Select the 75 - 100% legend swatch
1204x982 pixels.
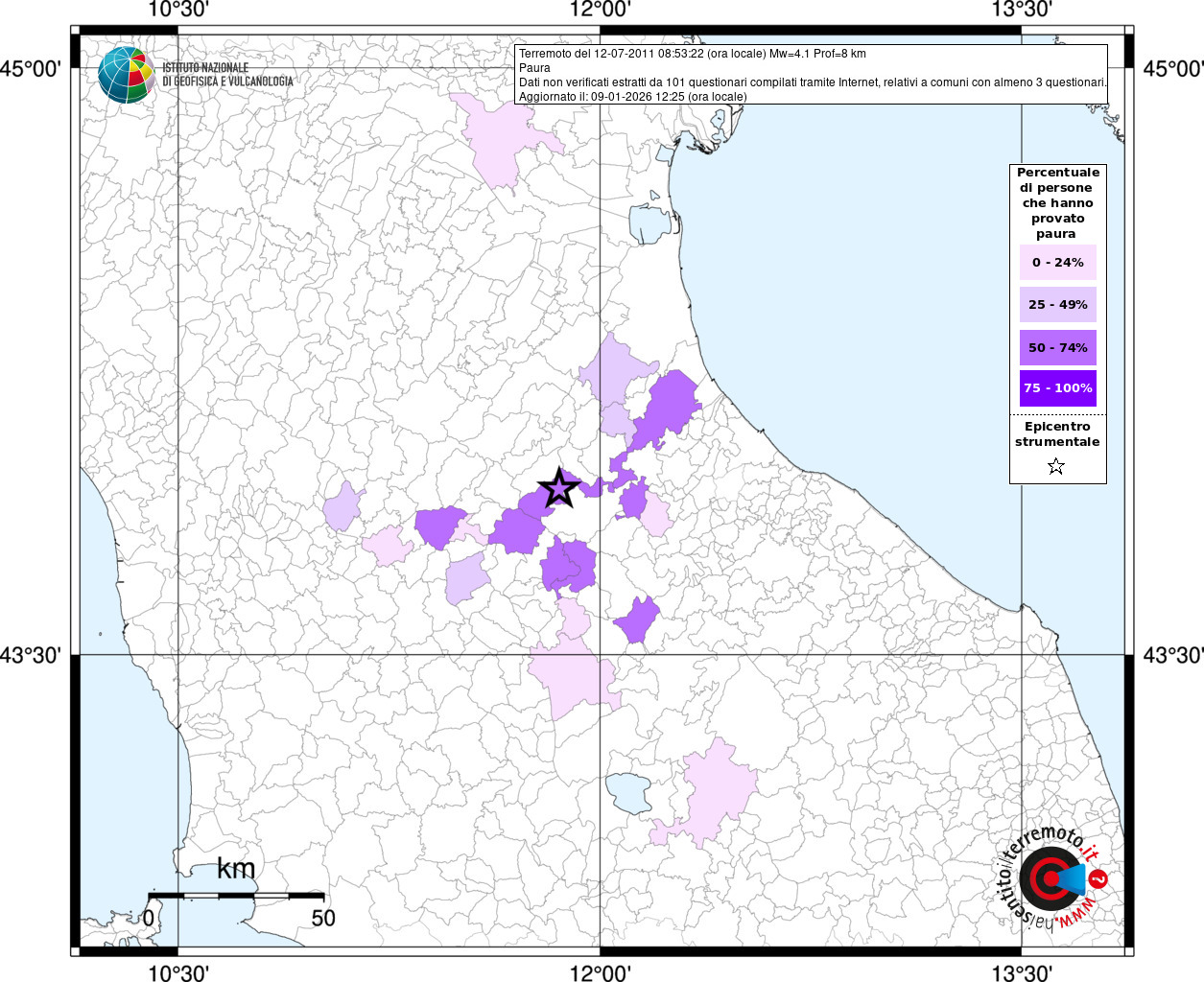(x=1057, y=388)
